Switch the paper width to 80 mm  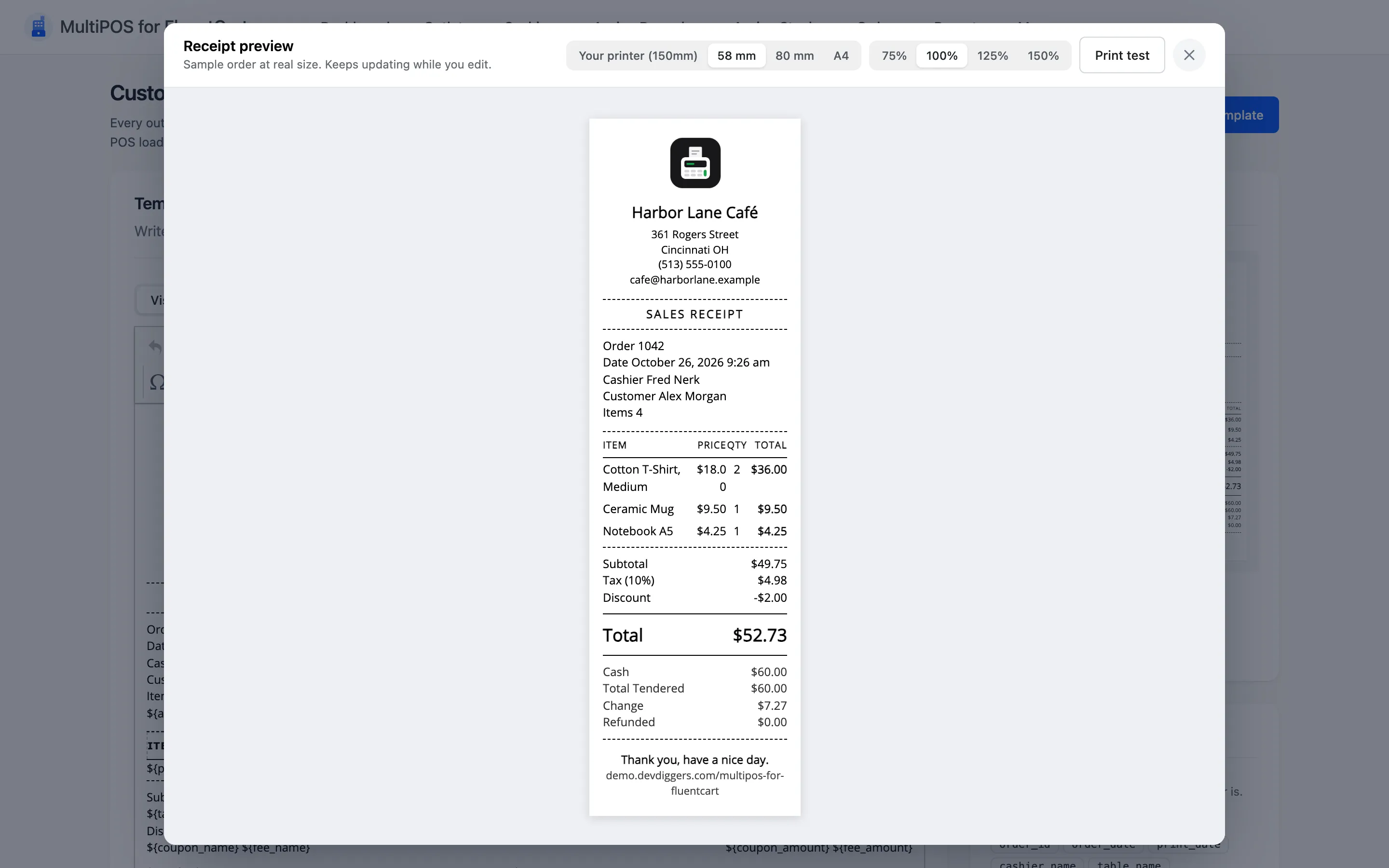pos(794,55)
